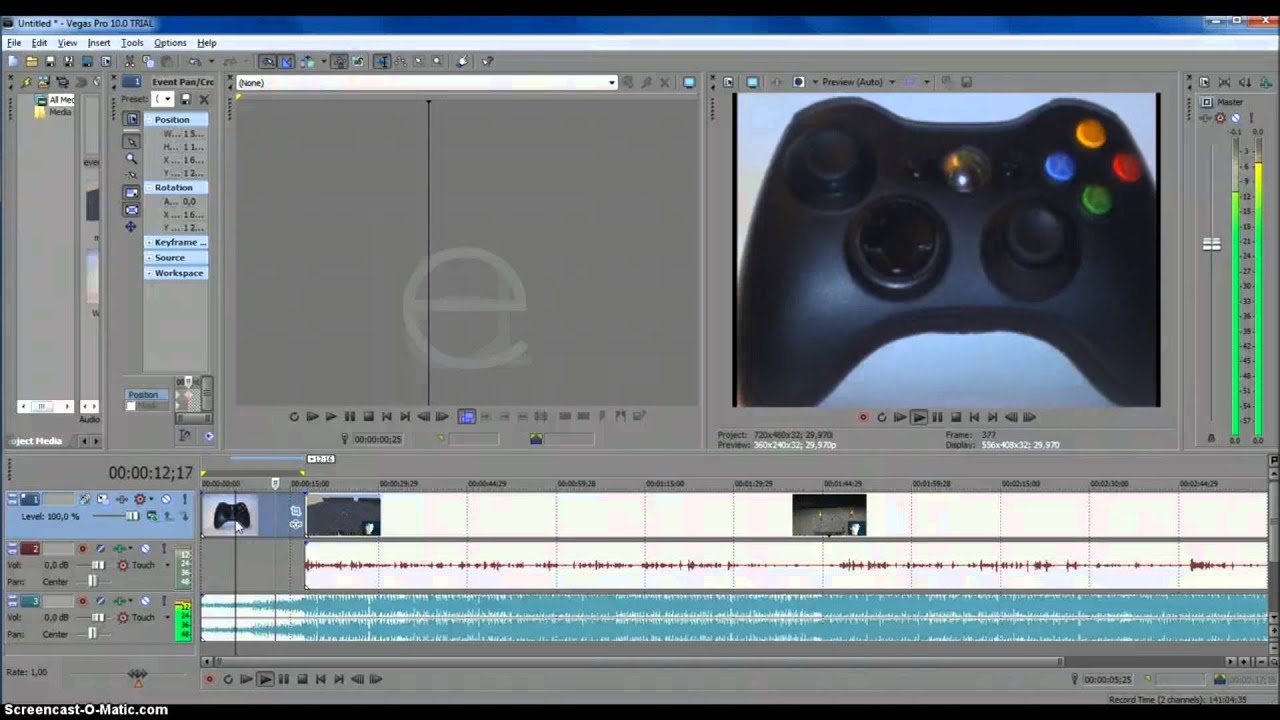1280x720 pixels.
Task: Save the Pan/Crop preset disk icon
Action: pos(186,99)
